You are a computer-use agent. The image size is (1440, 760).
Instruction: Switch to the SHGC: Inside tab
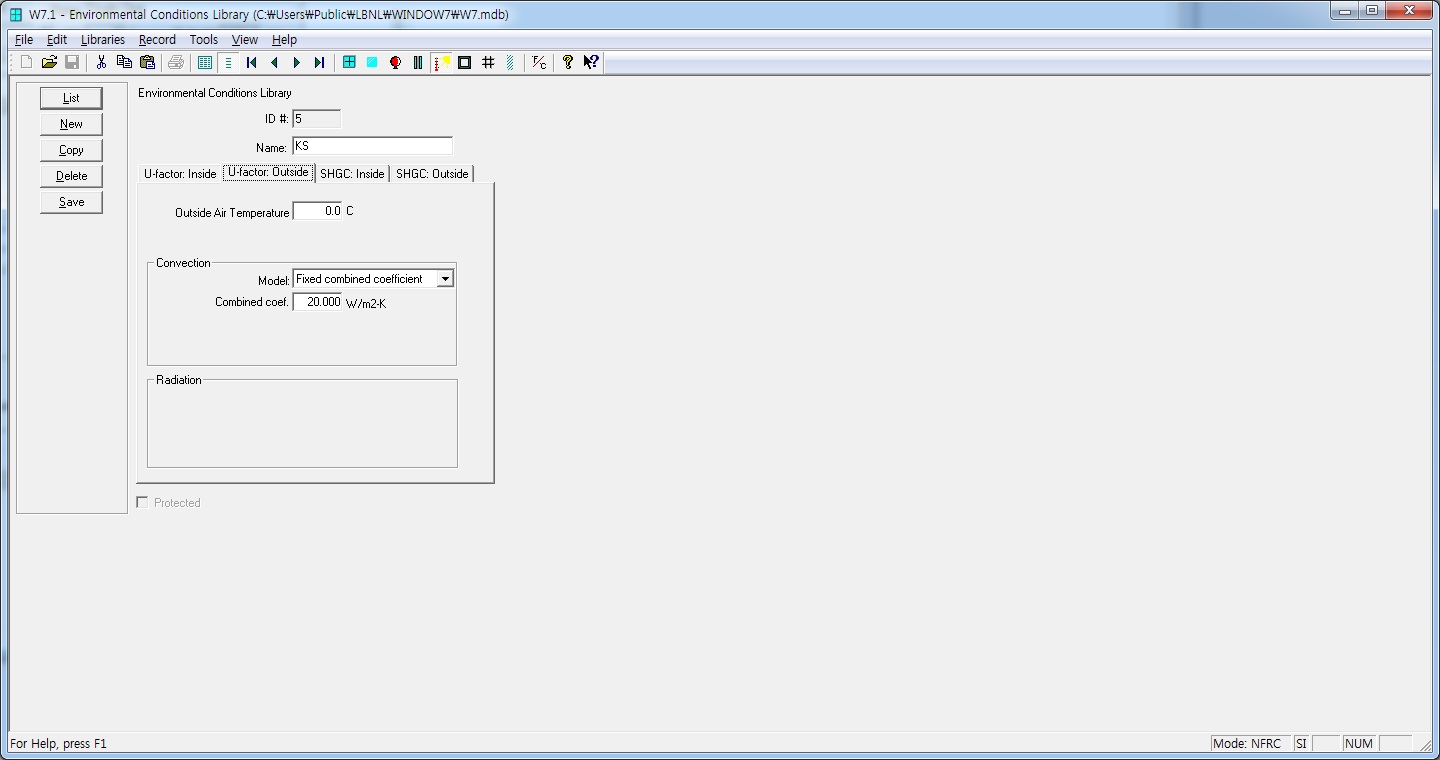[352, 174]
